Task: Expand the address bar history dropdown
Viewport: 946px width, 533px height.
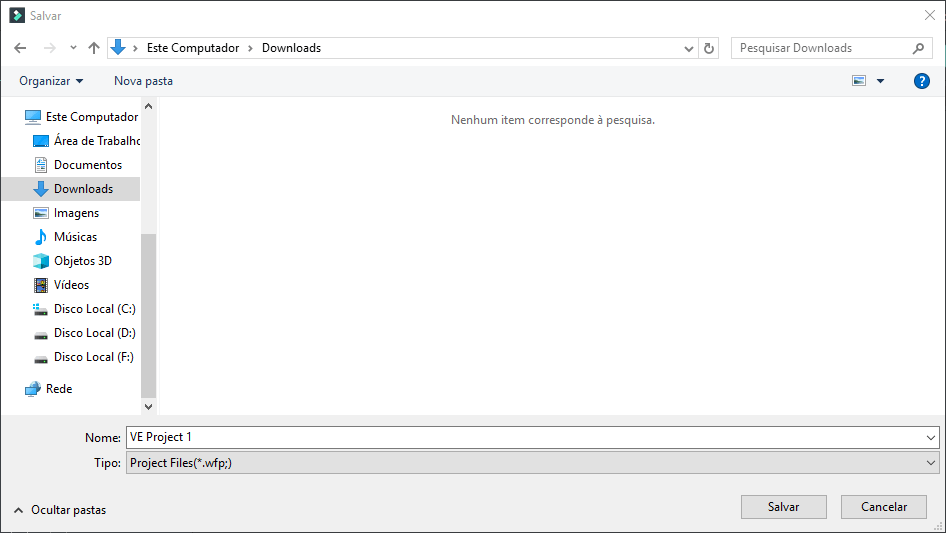Action: pyautogui.click(x=688, y=48)
